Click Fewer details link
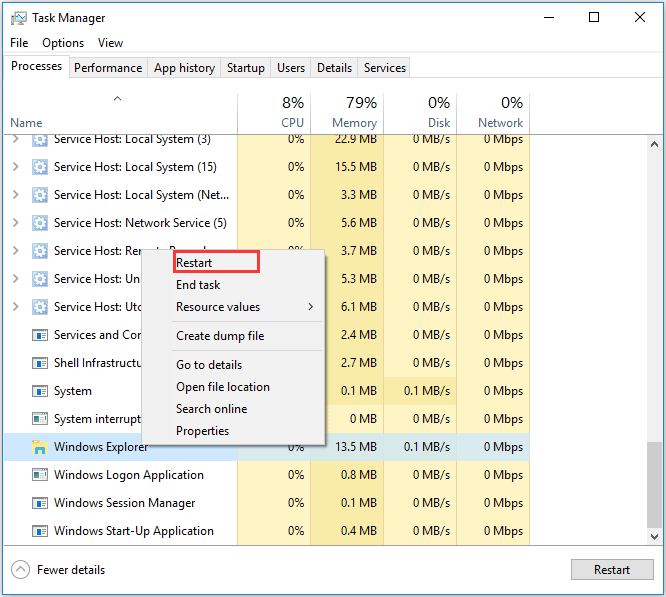666x597 pixels. [71, 570]
